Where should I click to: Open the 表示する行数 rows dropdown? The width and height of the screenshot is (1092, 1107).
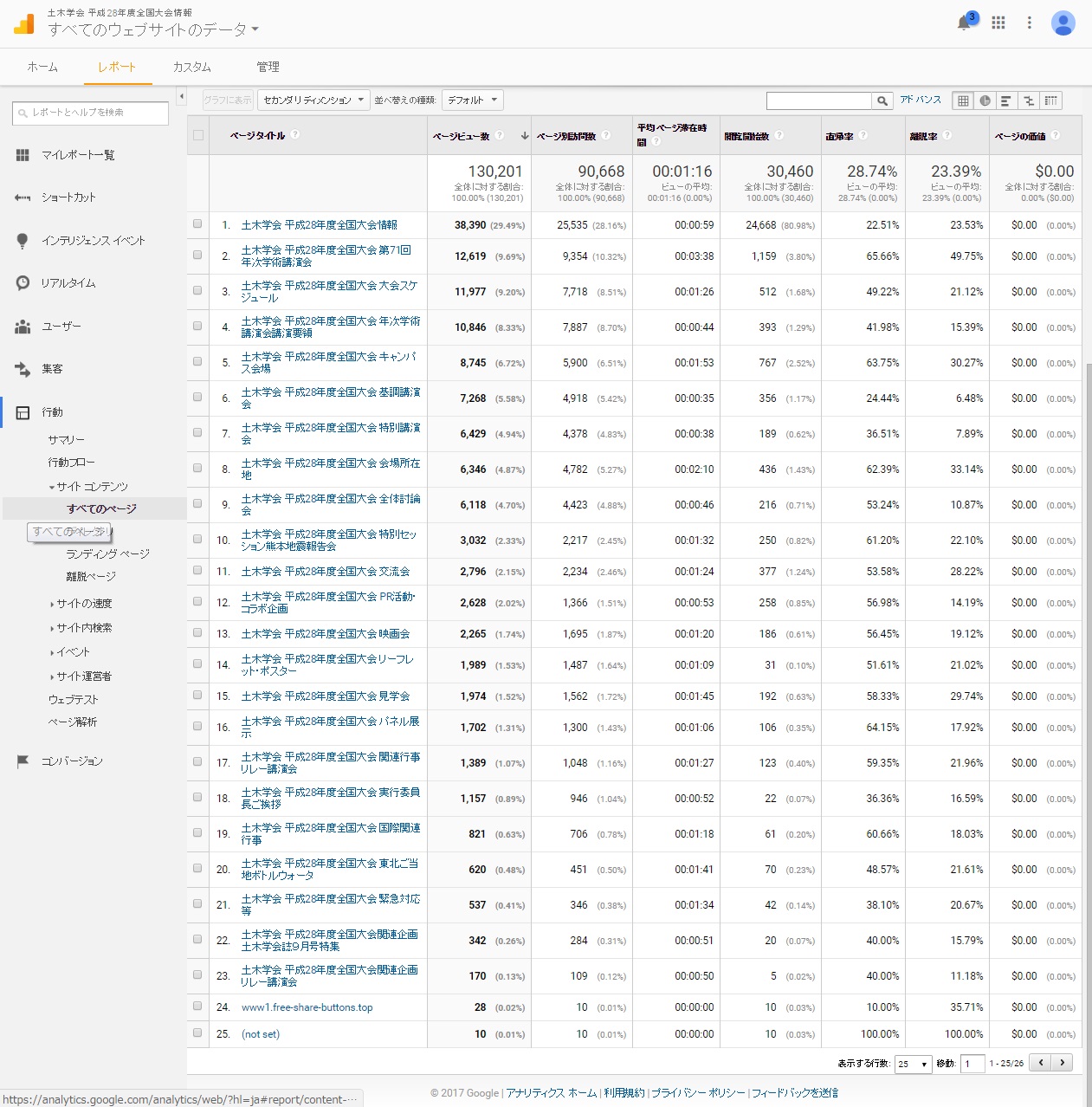(x=913, y=1064)
